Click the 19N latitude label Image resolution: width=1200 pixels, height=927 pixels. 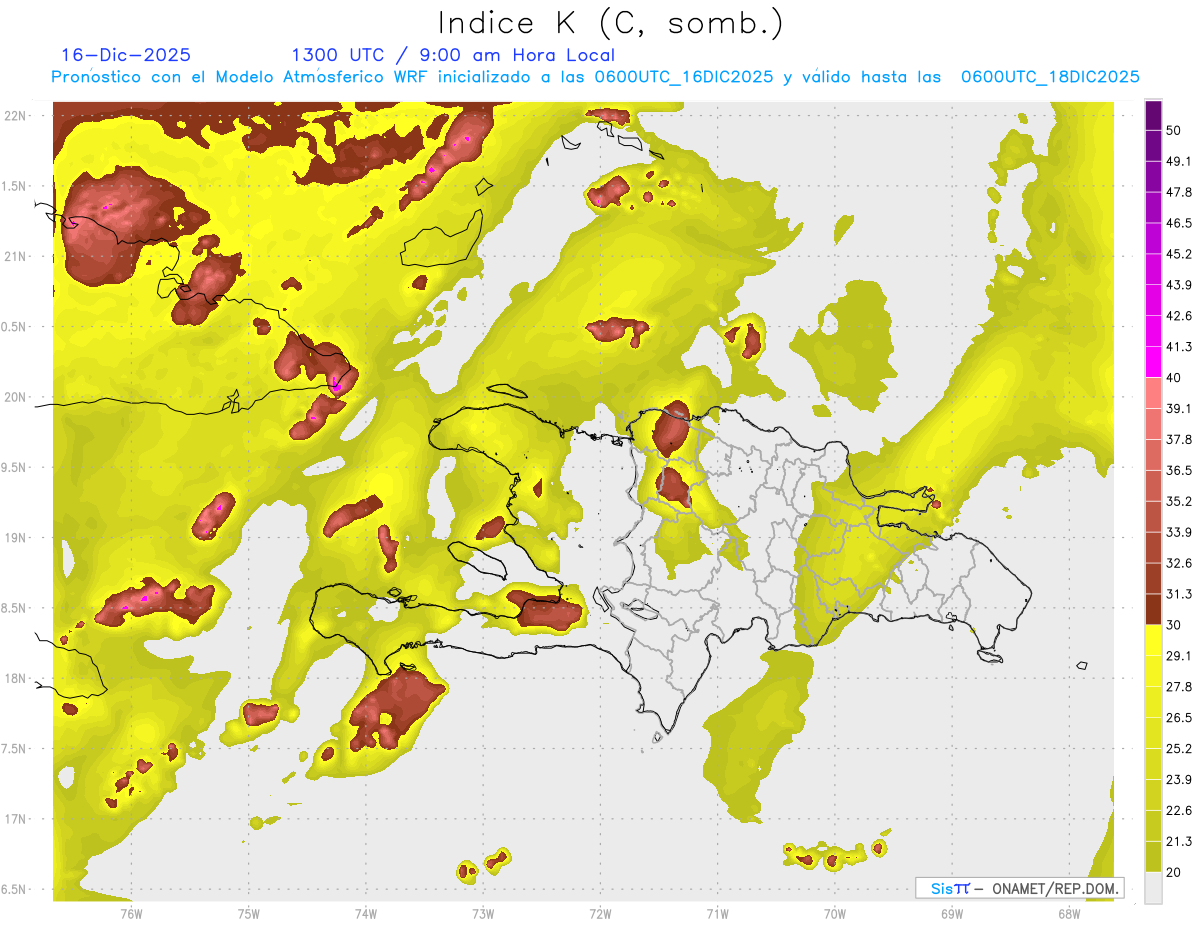tap(16, 538)
